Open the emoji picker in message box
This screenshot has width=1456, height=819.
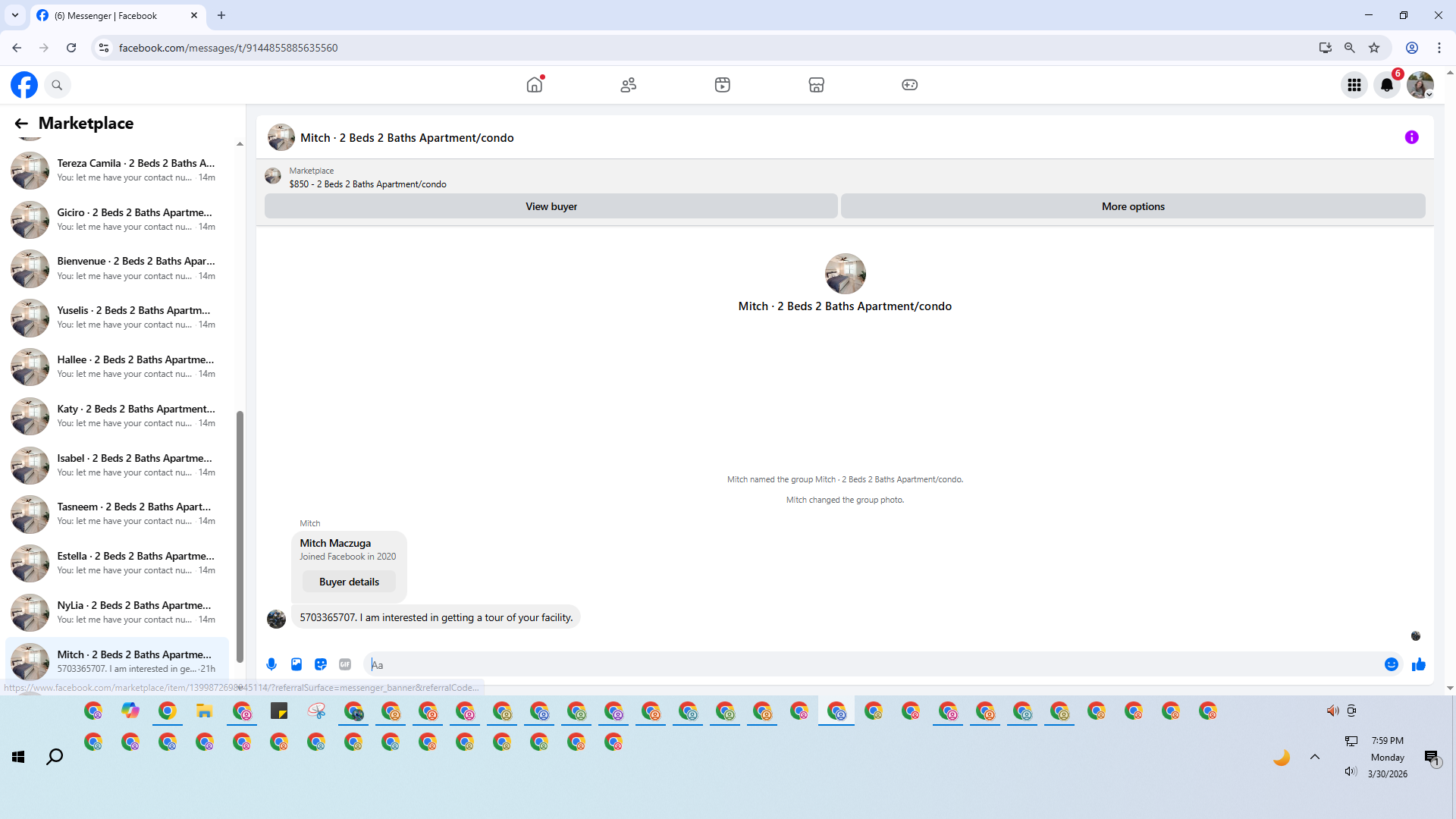point(1392,664)
